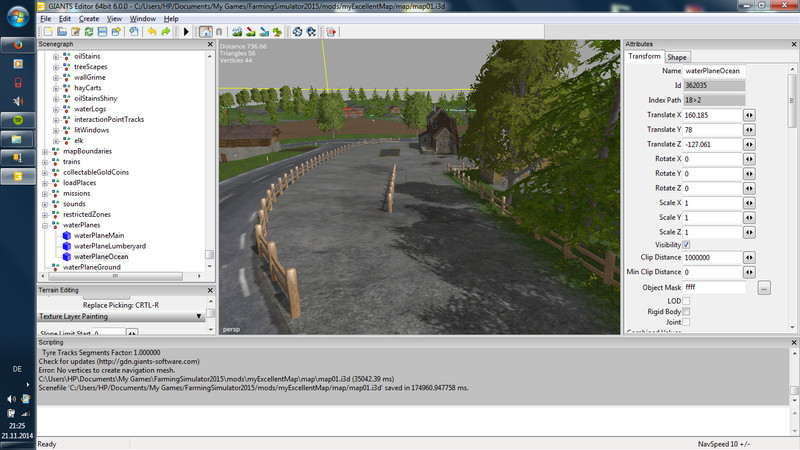Image resolution: width=800 pixels, height=450 pixels.
Task: Click the Name field waterPlaneOcean
Action: click(714, 71)
